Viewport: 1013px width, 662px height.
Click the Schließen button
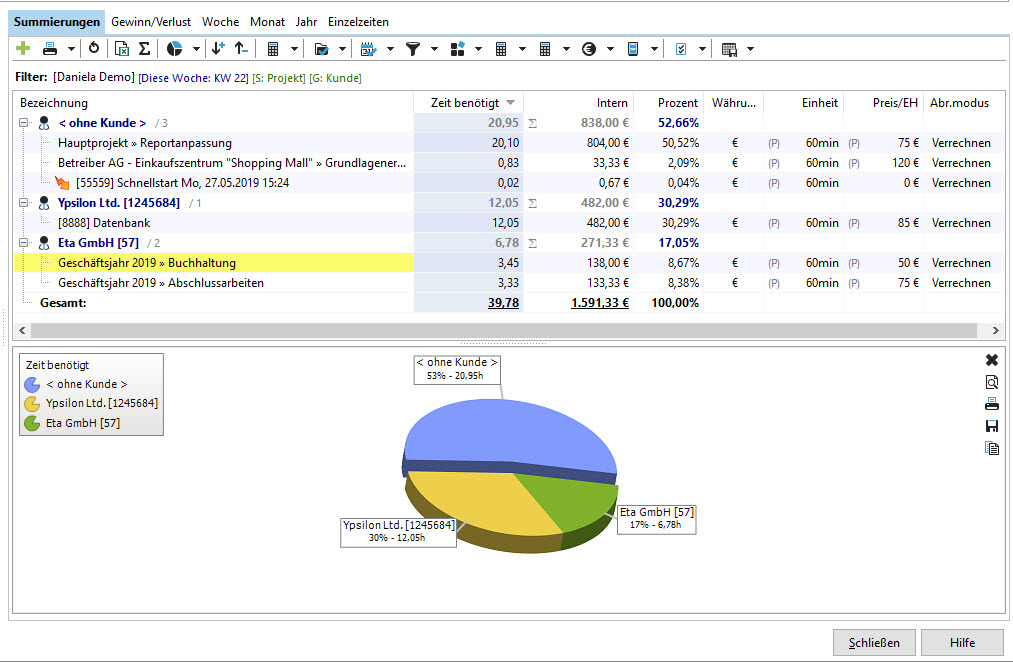(x=874, y=643)
